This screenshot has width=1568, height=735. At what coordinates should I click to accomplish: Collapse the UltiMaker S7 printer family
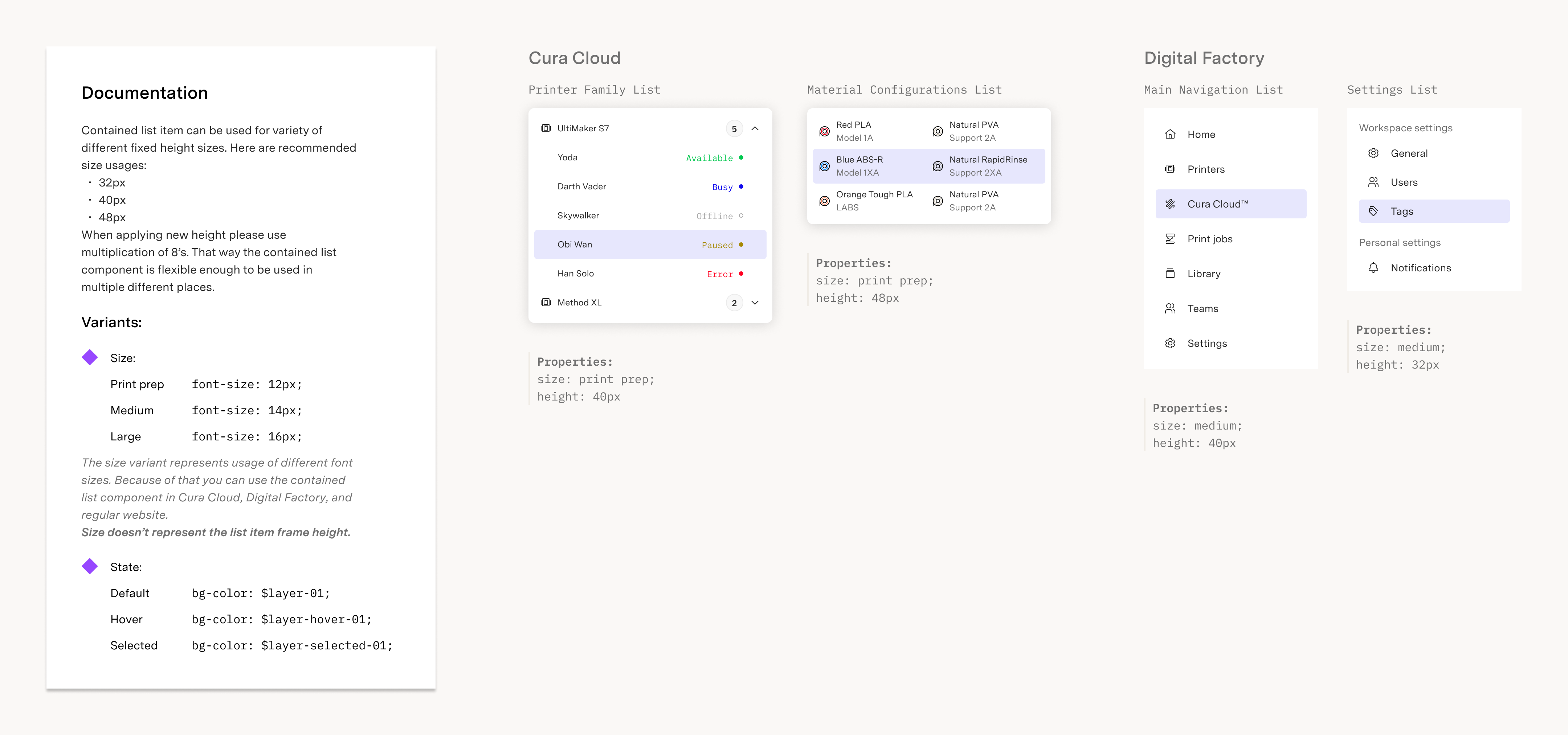coord(755,128)
